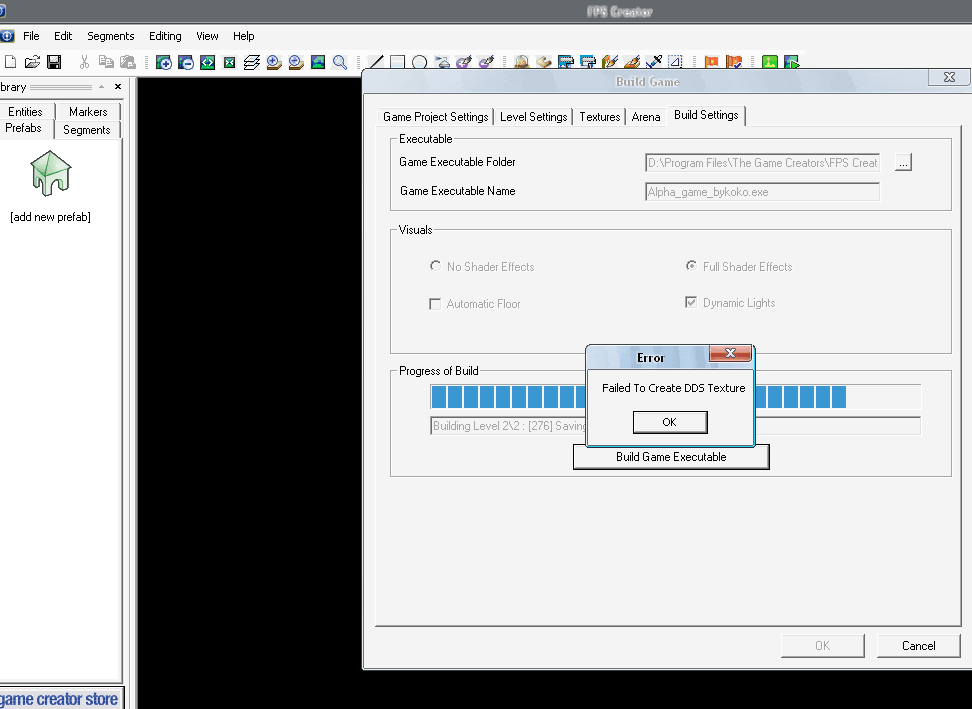
Task: Save the level with floppy disk icon
Action: 54,62
